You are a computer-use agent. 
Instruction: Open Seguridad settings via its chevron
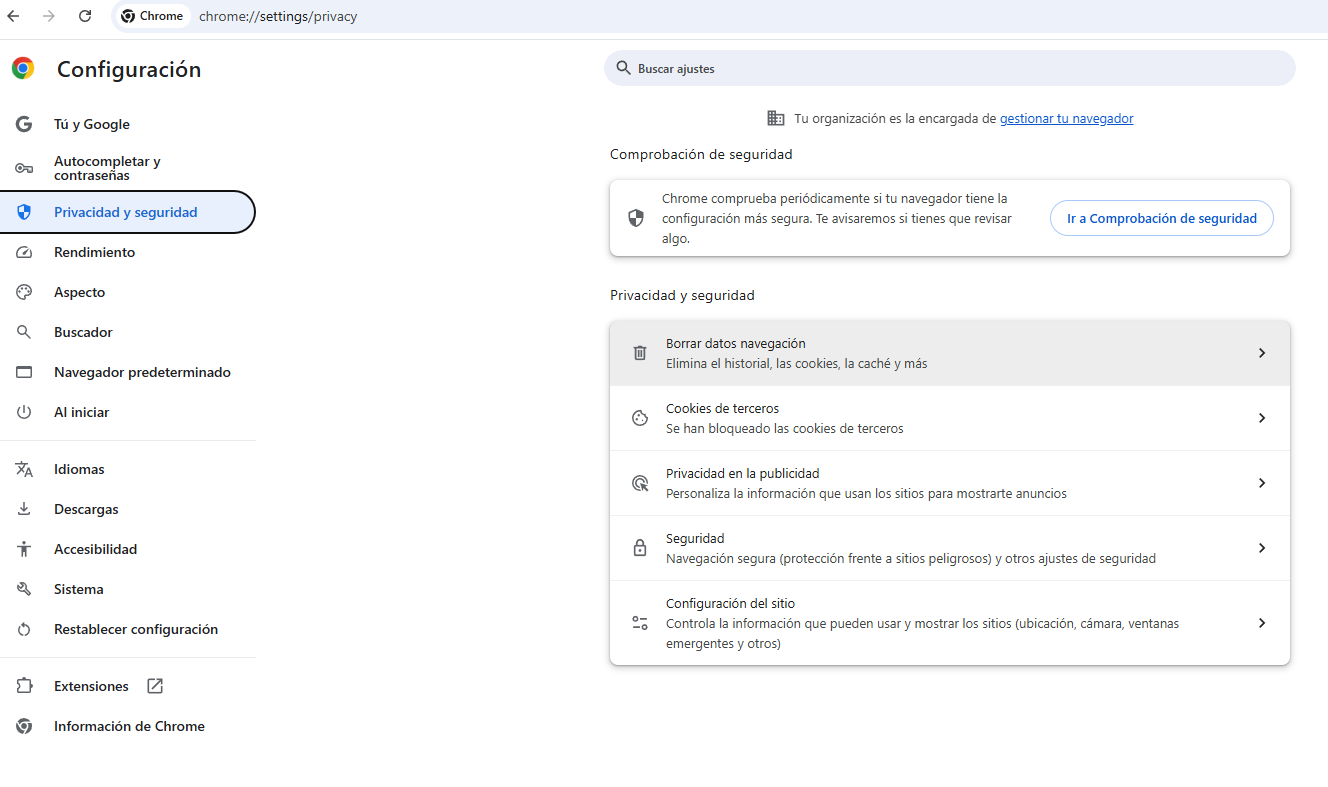(1262, 548)
